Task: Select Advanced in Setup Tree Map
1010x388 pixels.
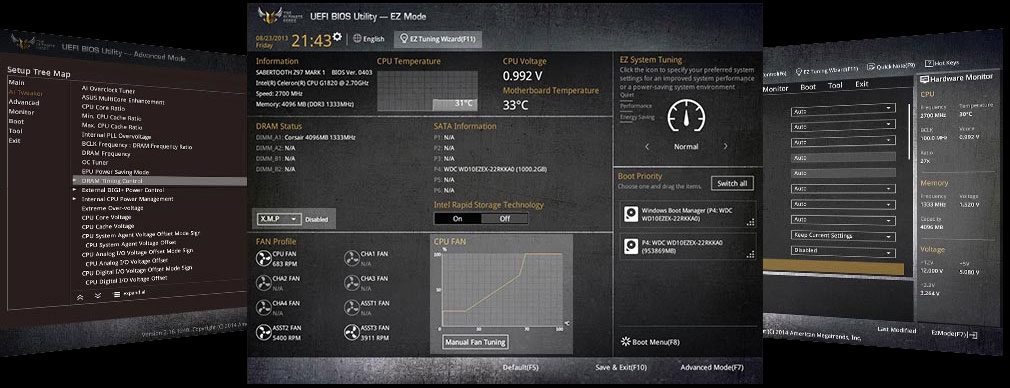Action: coord(24,102)
